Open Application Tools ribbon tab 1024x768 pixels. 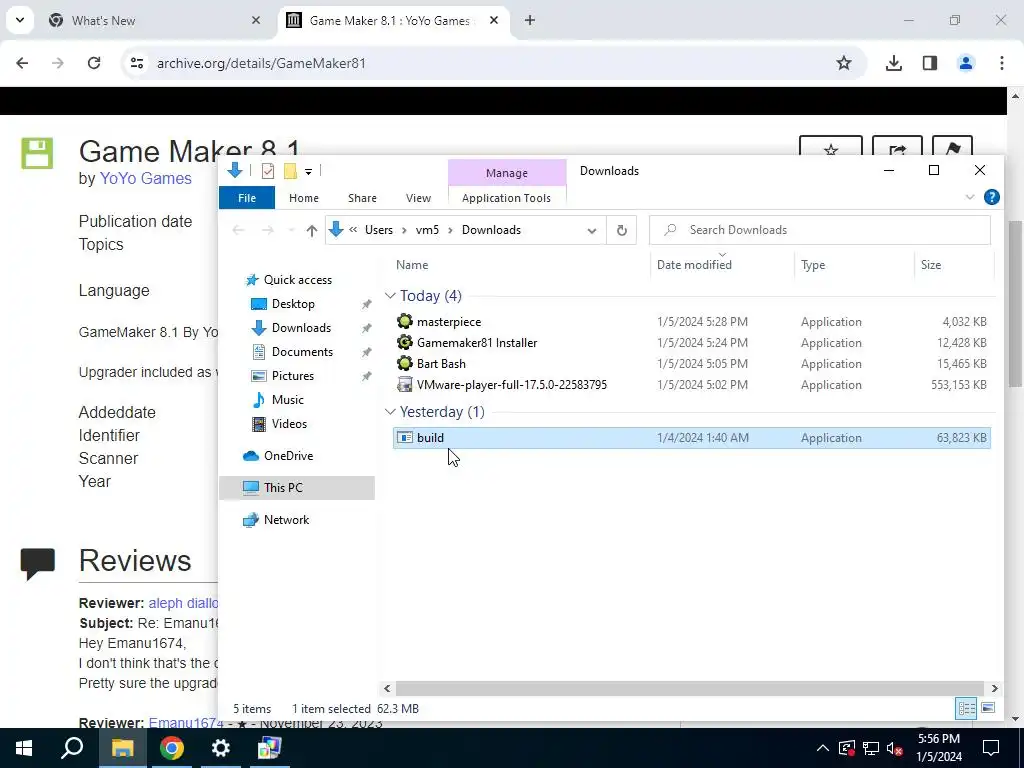(506, 198)
